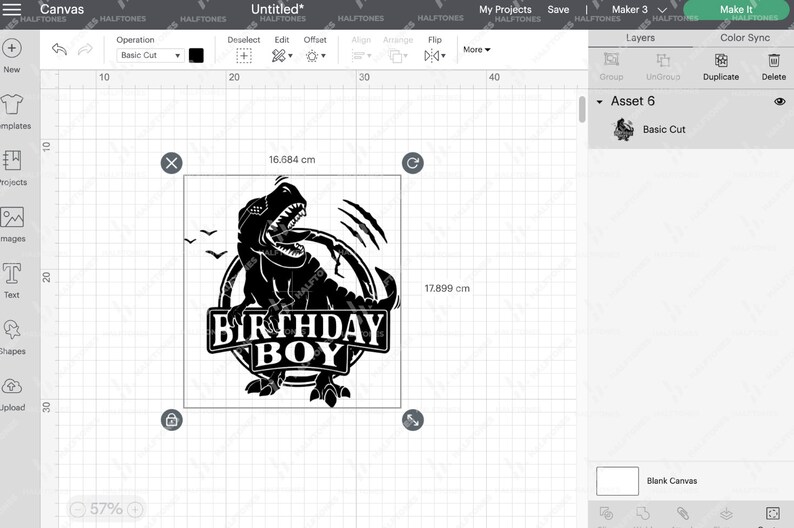Undo the last action
Viewport: 794px width, 528px height.
click(x=59, y=49)
